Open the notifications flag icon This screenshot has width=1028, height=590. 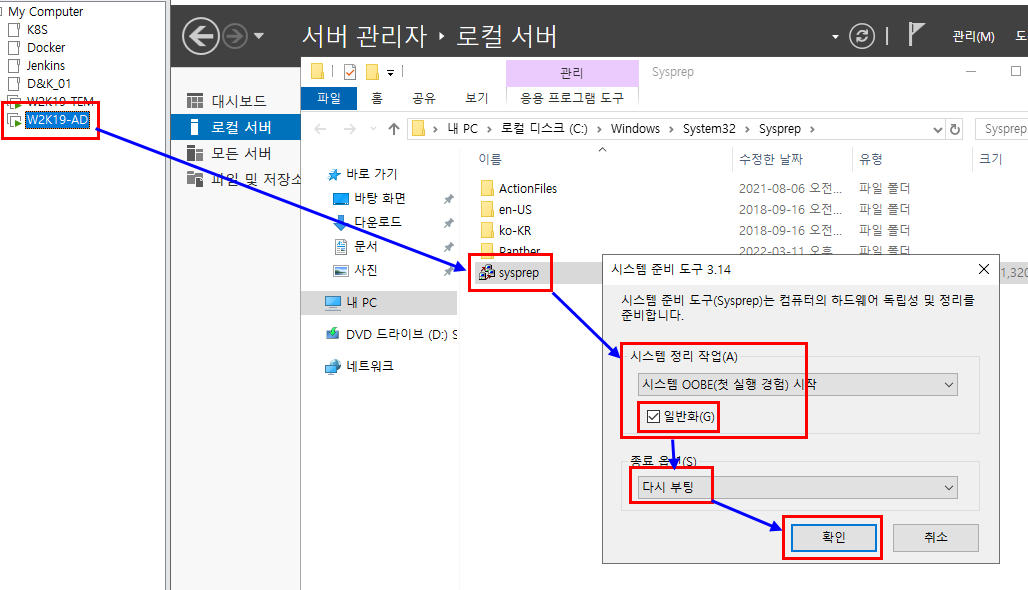[915, 34]
